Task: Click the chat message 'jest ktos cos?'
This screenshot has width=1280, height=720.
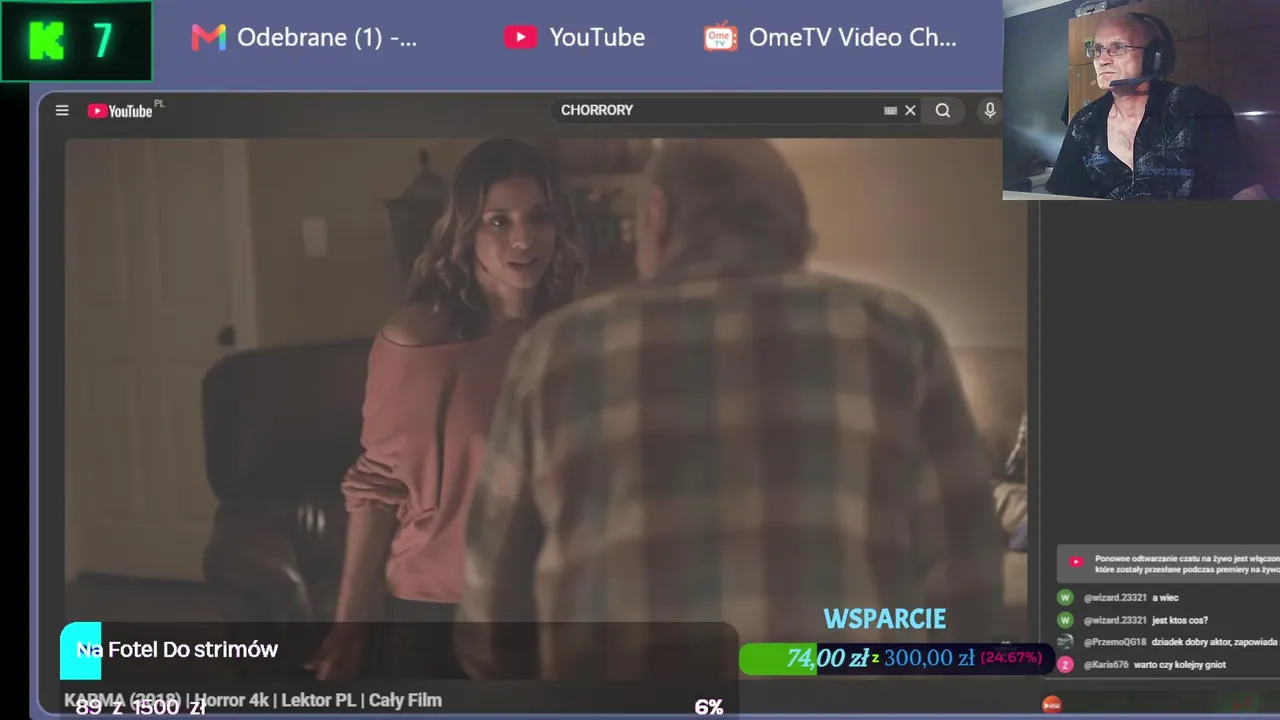Action: (1180, 620)
